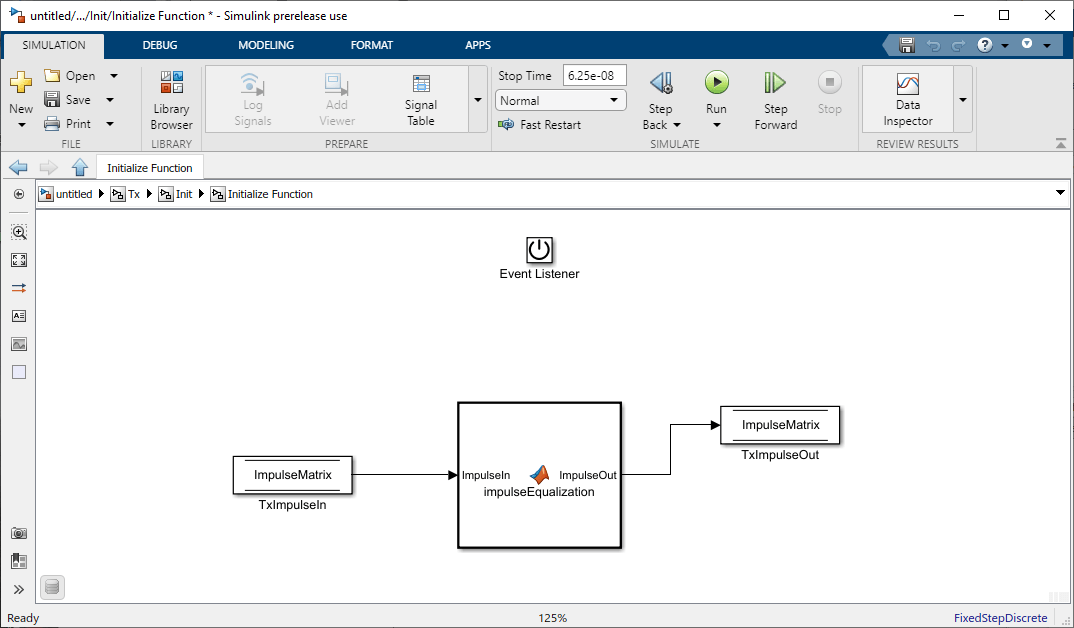
Task: Click the Fit to View icon
Action: pos(19,260)
